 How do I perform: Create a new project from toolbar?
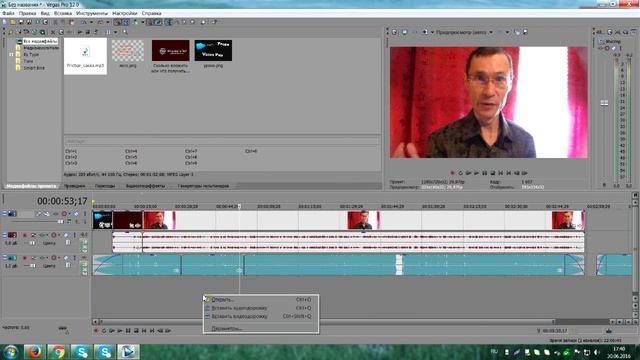[x=4, y=22]
